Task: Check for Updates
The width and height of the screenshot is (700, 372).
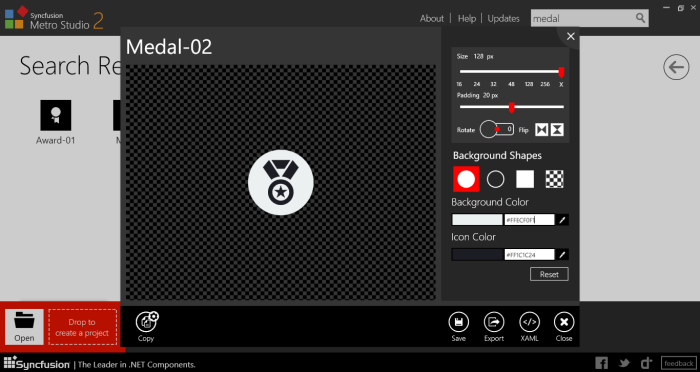Action: pyautogui.click(x=503, y=19)
